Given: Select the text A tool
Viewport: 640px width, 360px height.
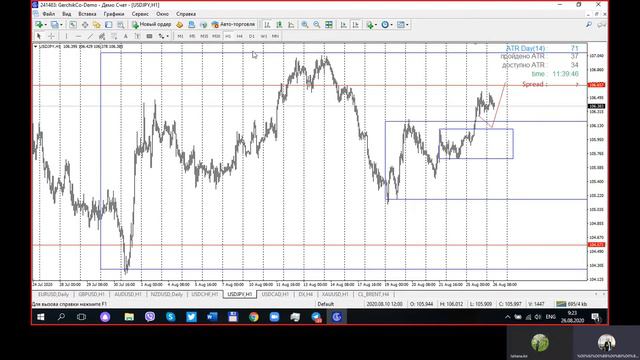Looking at the screenshot, I should pos(126,36).
